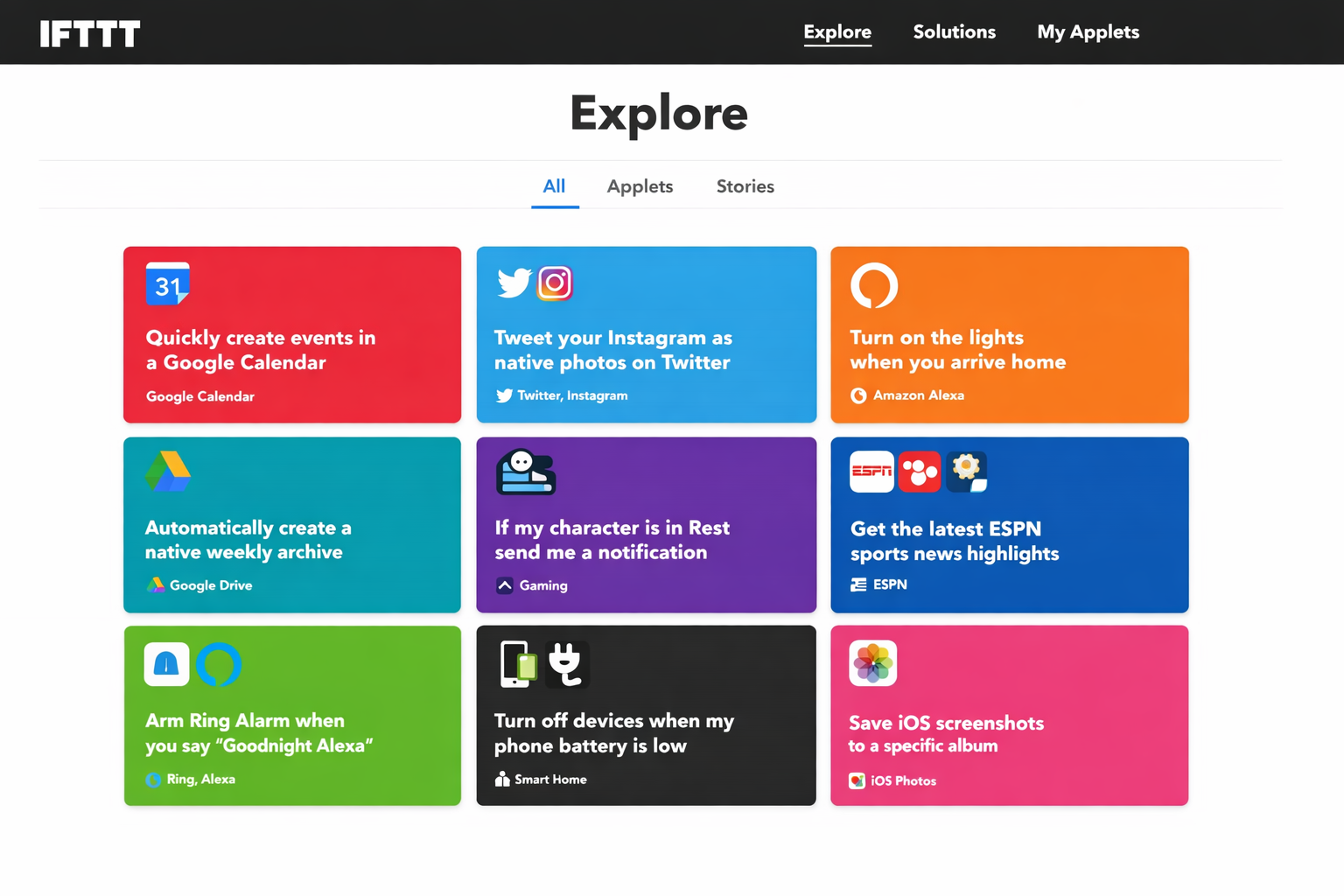Screen dimensions: 1344x896
Task: Click small icon beside Ring, Alexa label
Action: pos(153,780)
